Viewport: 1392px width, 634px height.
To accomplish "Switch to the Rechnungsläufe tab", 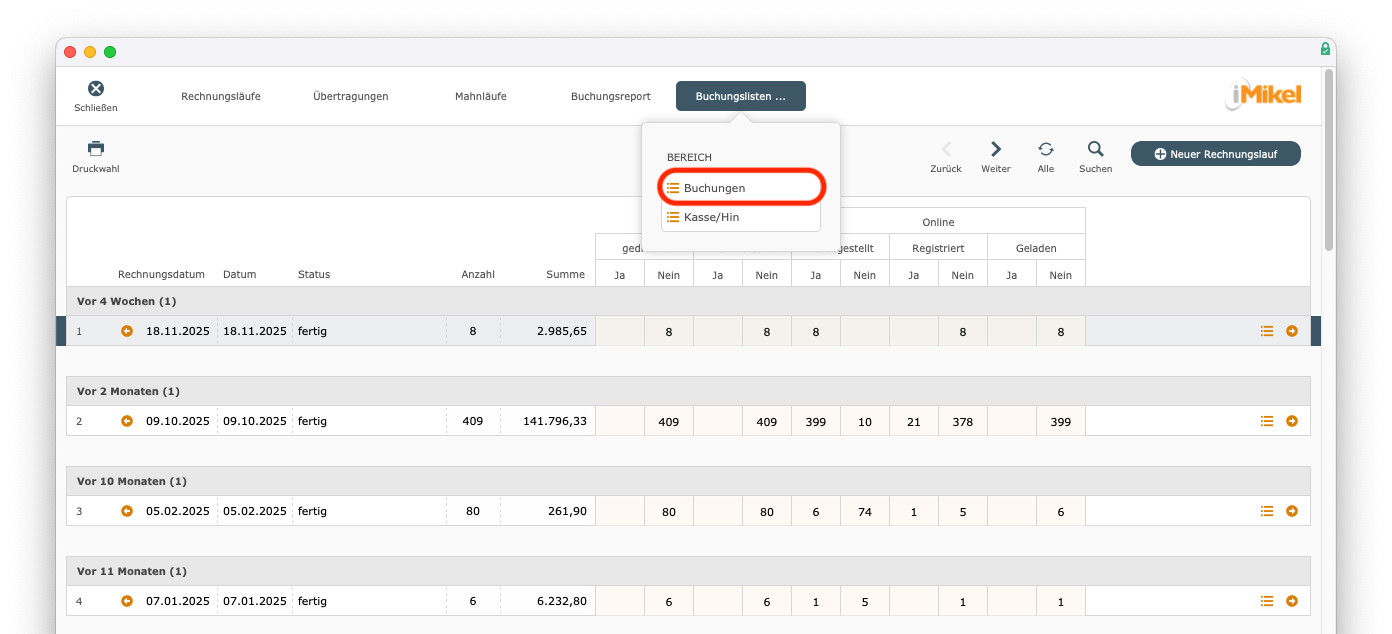I will click(221, 96).
